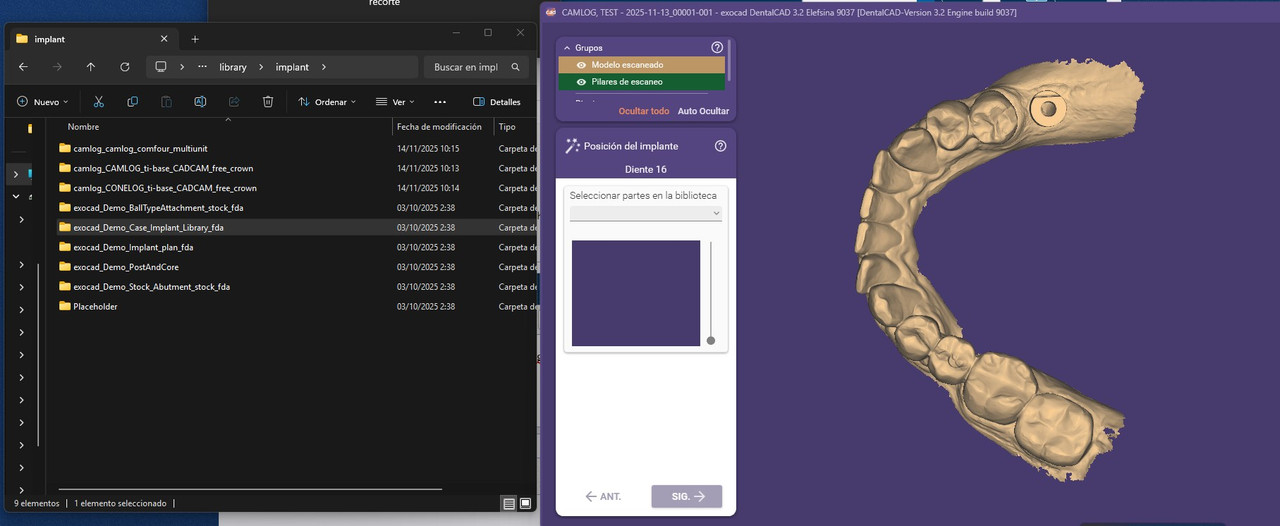Refresh the implant folder view
Image resolution: width=1280 pixels, height=526 pixels.
tap(125, 67)
